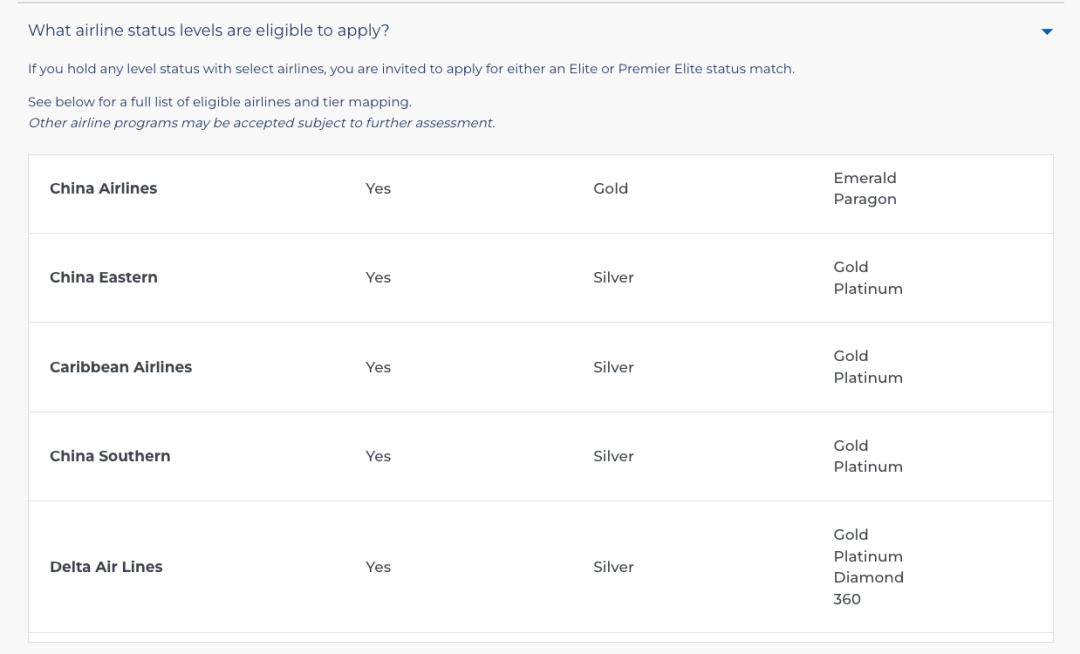This screenshot has height=654, width=1080.
Task: Click the italic 'Other airline programs' note
Action: coord(261,123)
